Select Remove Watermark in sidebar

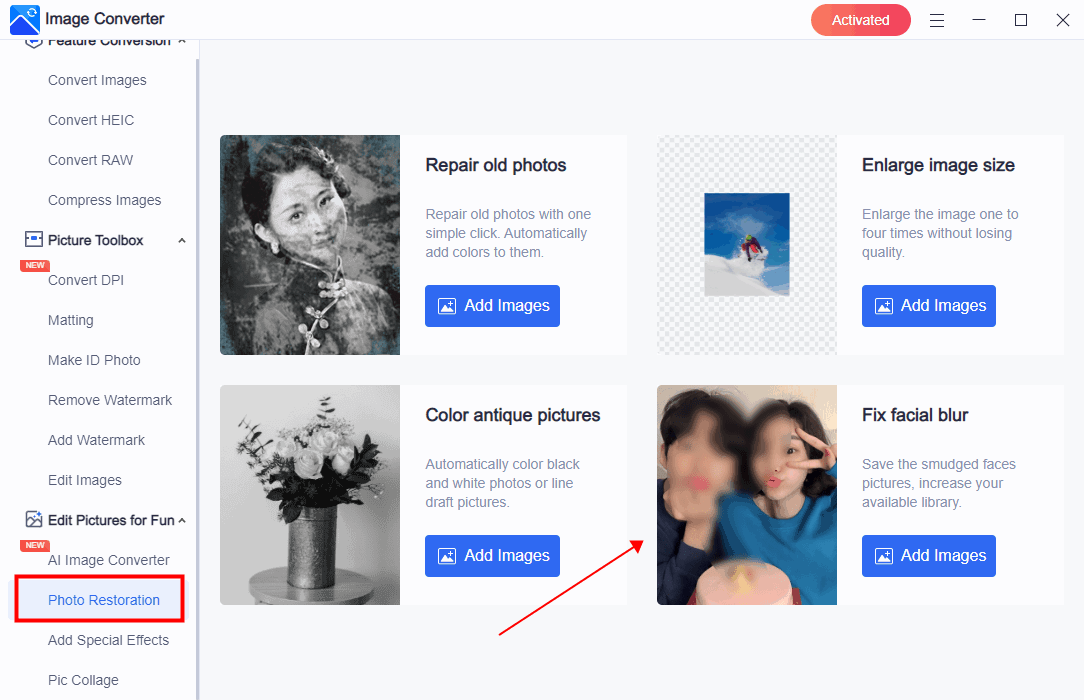110,400
